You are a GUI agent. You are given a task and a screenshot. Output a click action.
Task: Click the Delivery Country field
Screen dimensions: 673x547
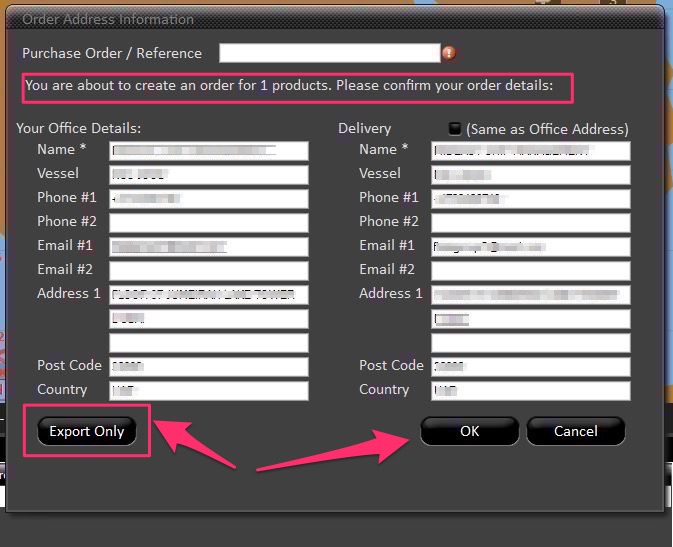[x=530, y=390]
